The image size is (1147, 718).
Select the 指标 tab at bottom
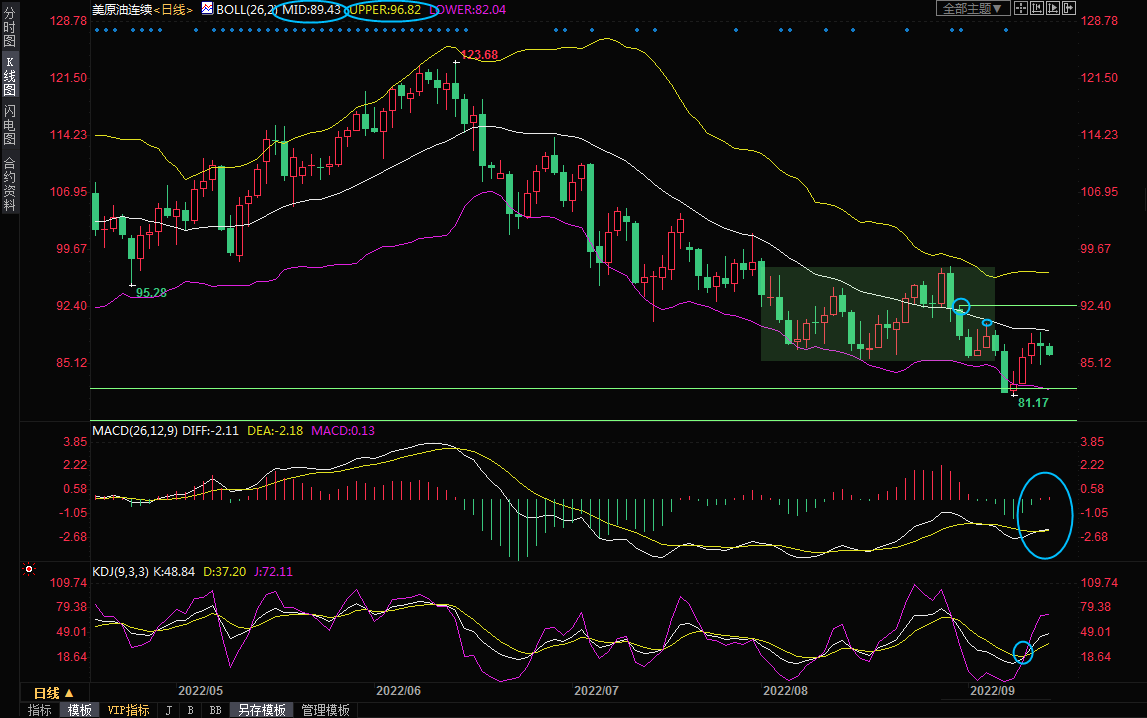click(x=40, y=710)
